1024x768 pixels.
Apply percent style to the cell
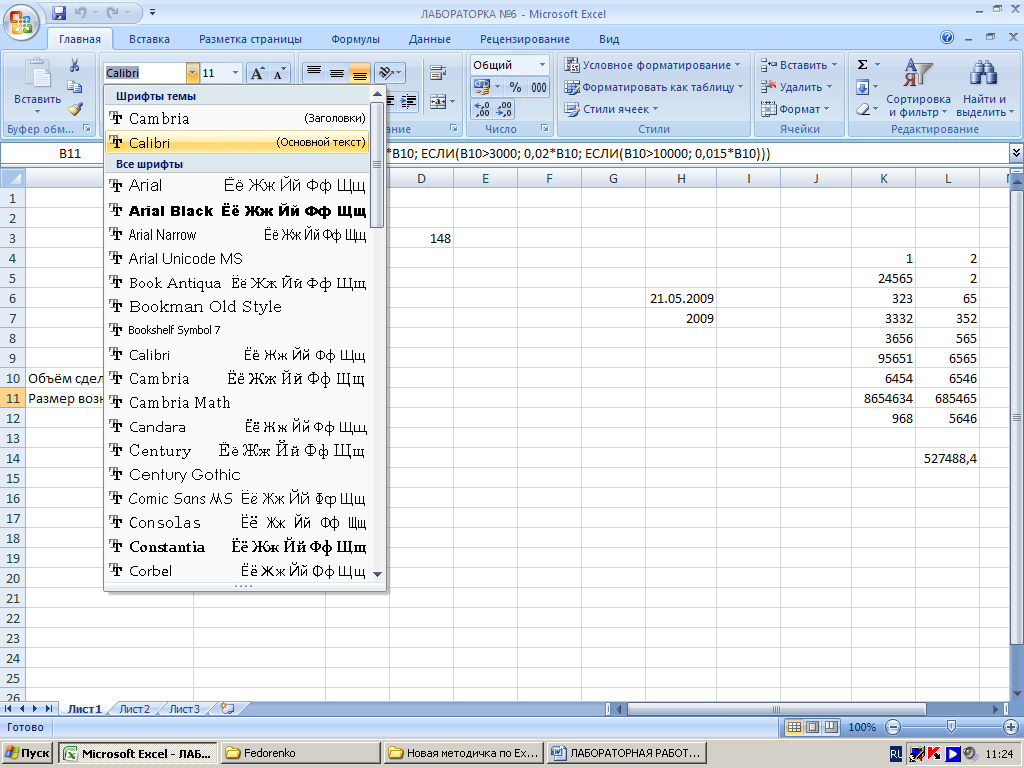pyautogui.click(x=515, y=87)
